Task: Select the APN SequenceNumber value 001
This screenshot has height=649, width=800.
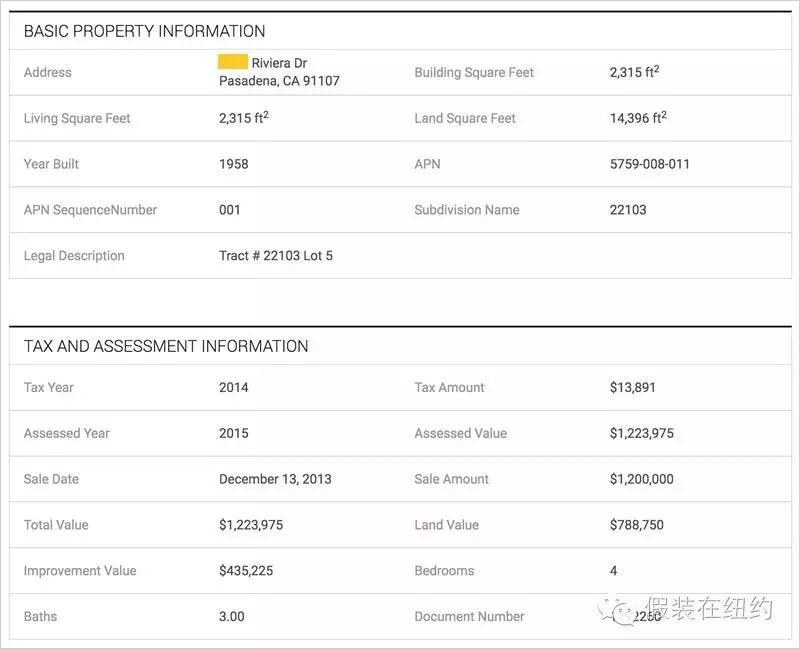Action: point(230,210)
